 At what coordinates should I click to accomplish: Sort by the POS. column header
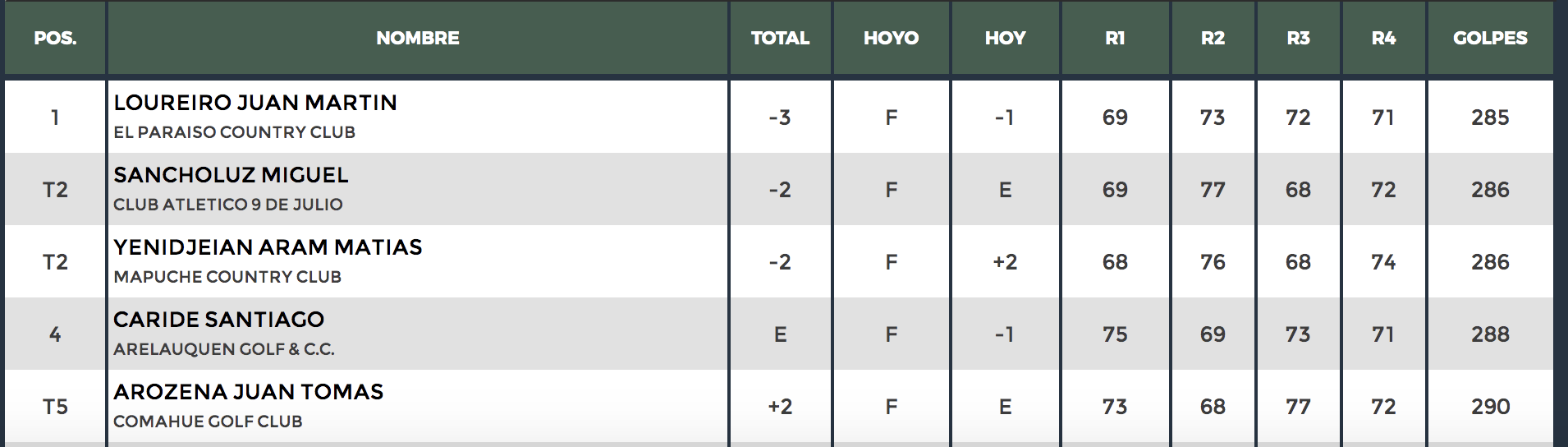click(x=55, y=38)
